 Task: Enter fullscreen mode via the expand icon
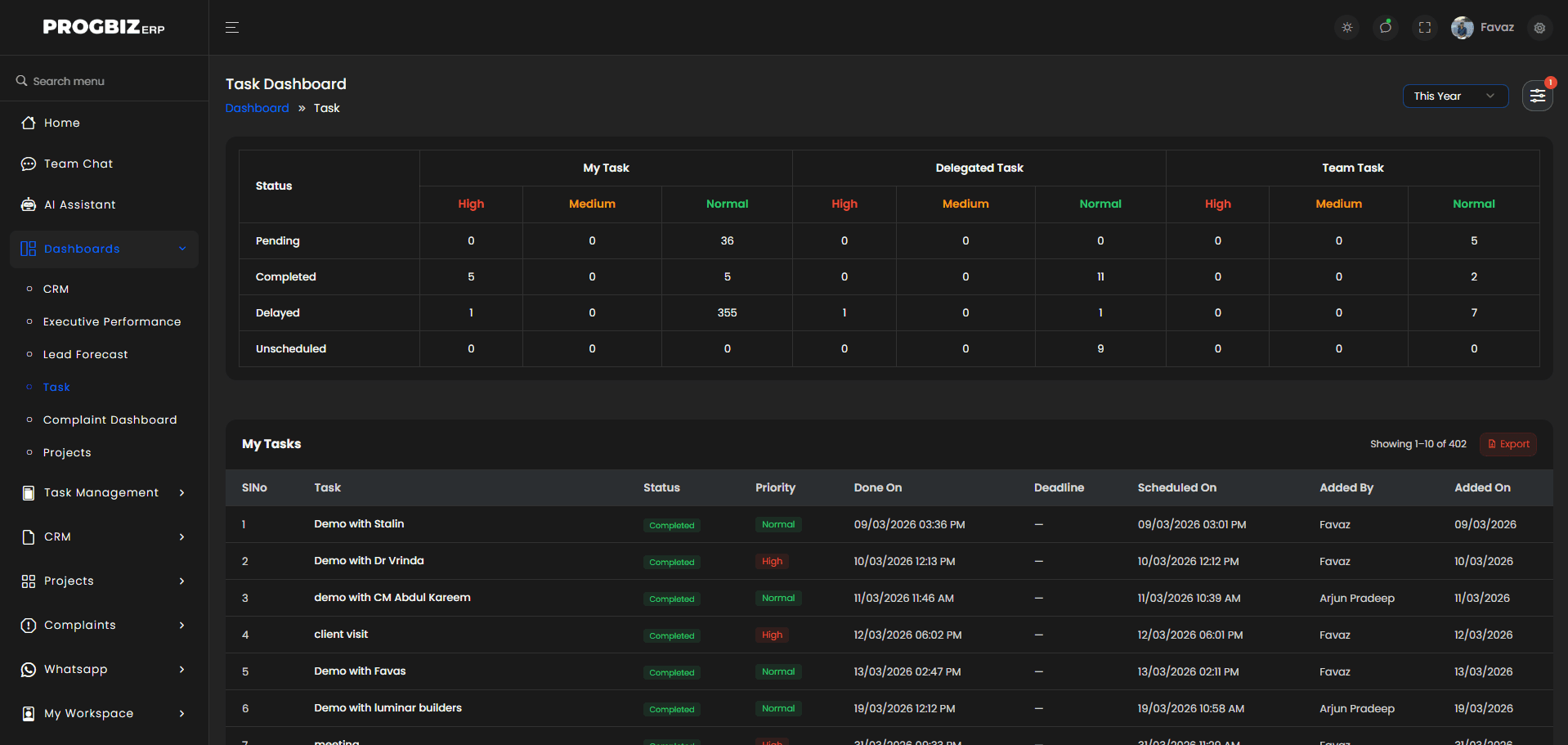pyautogui.click(x=1425, y=28)
